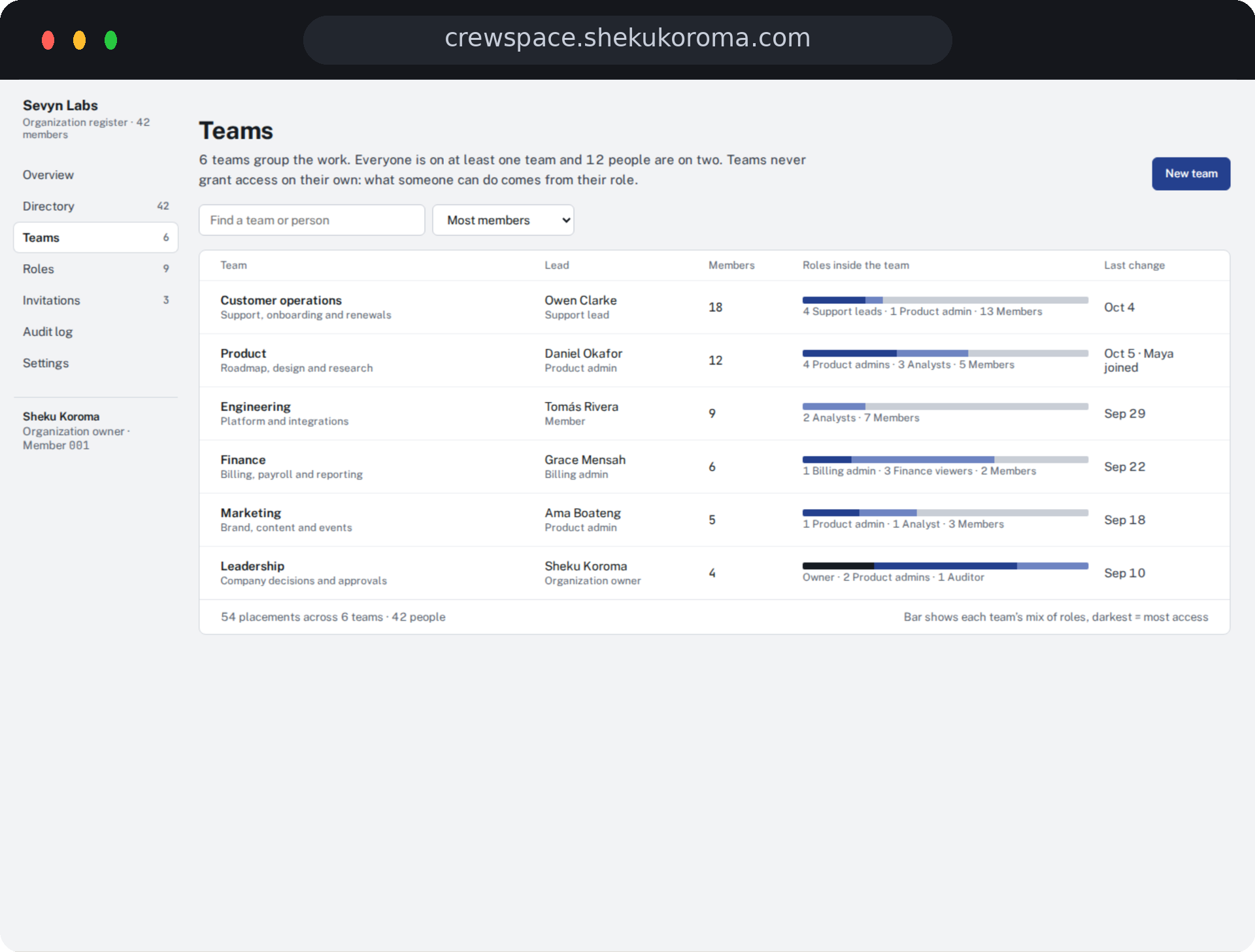Click the browser address bar URL

[627, 38]
